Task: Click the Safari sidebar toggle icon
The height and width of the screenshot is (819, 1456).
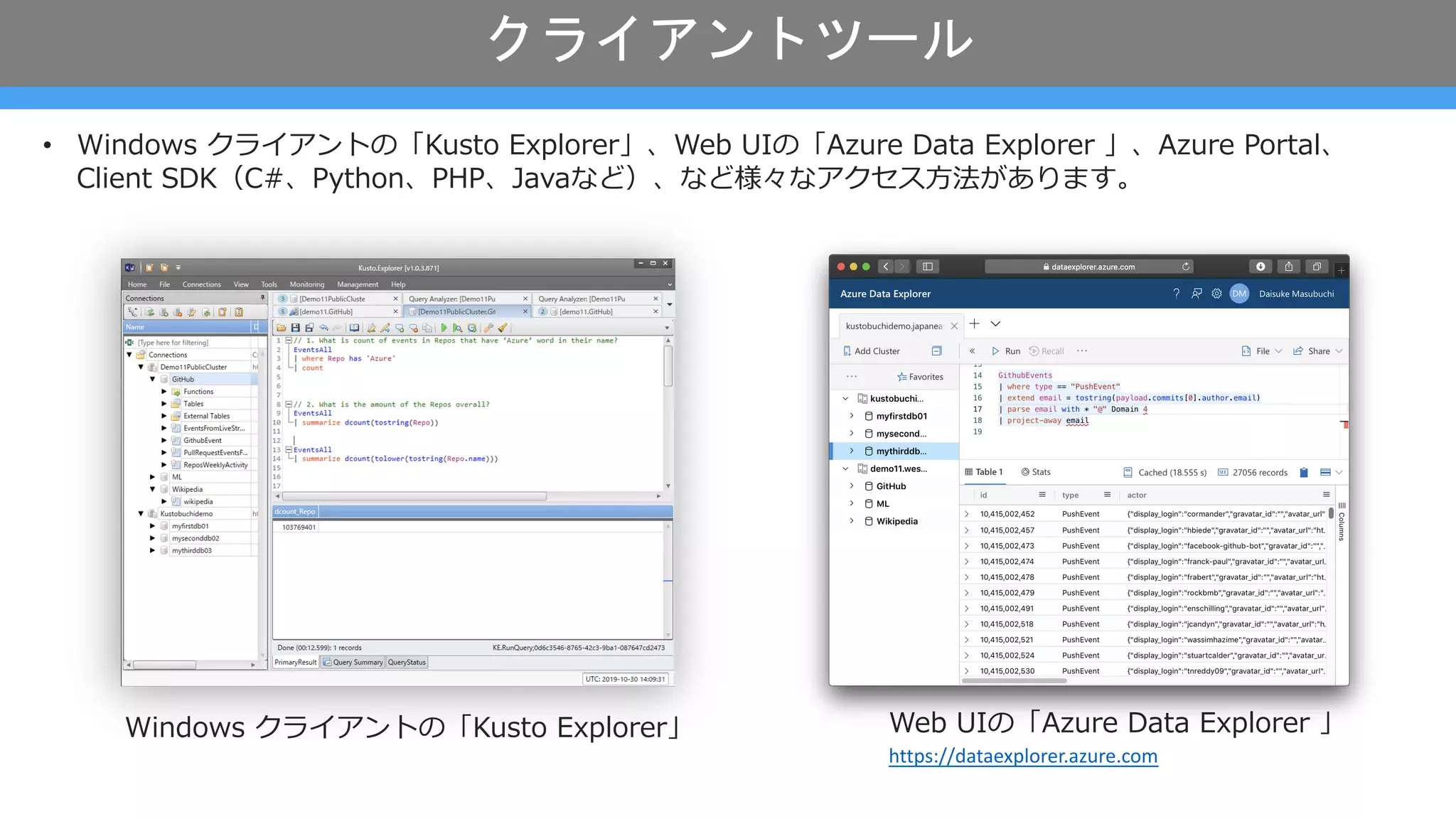Action: pos(928,267)
